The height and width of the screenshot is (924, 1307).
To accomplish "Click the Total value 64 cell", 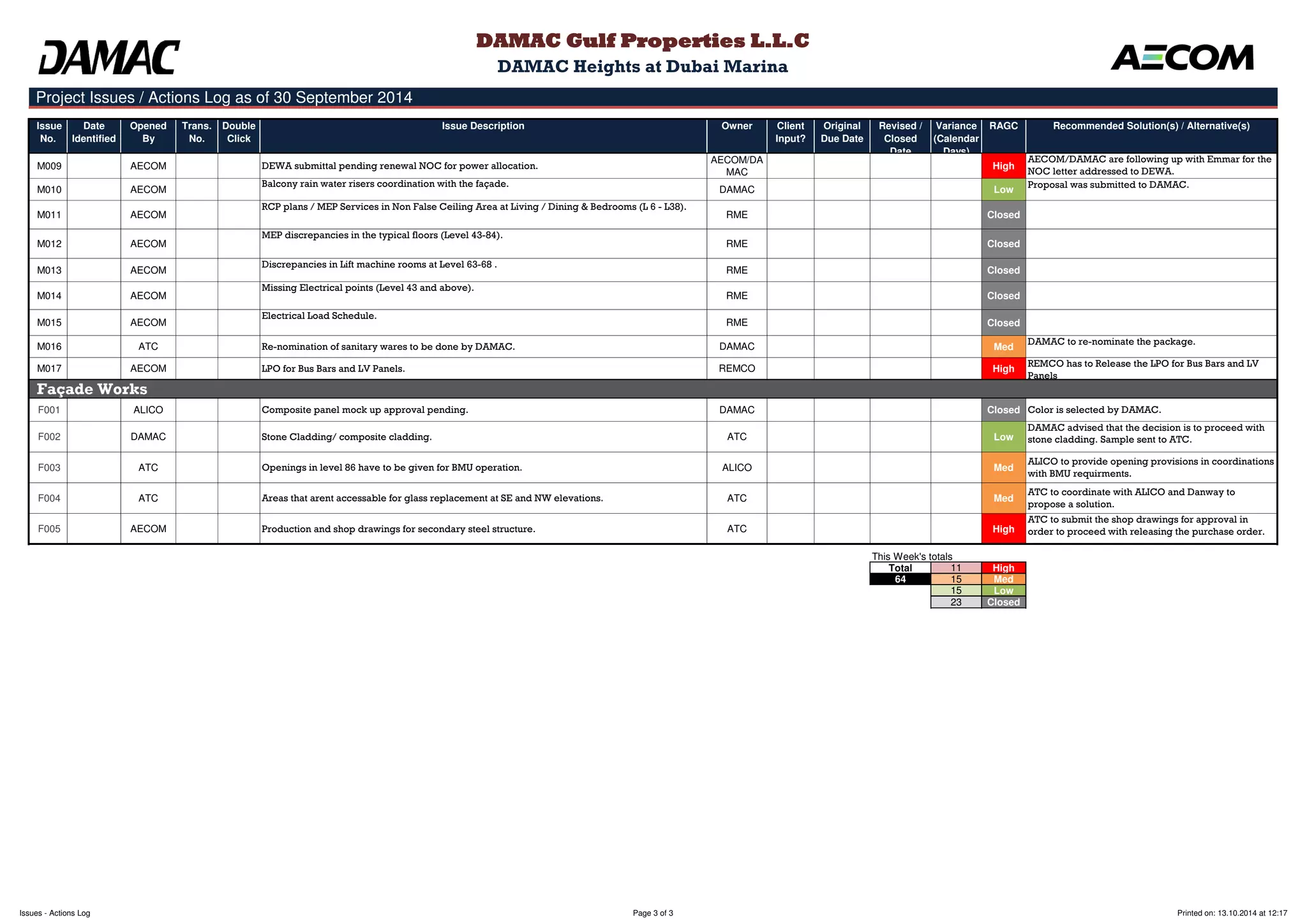I will click(x=900, y=579).
